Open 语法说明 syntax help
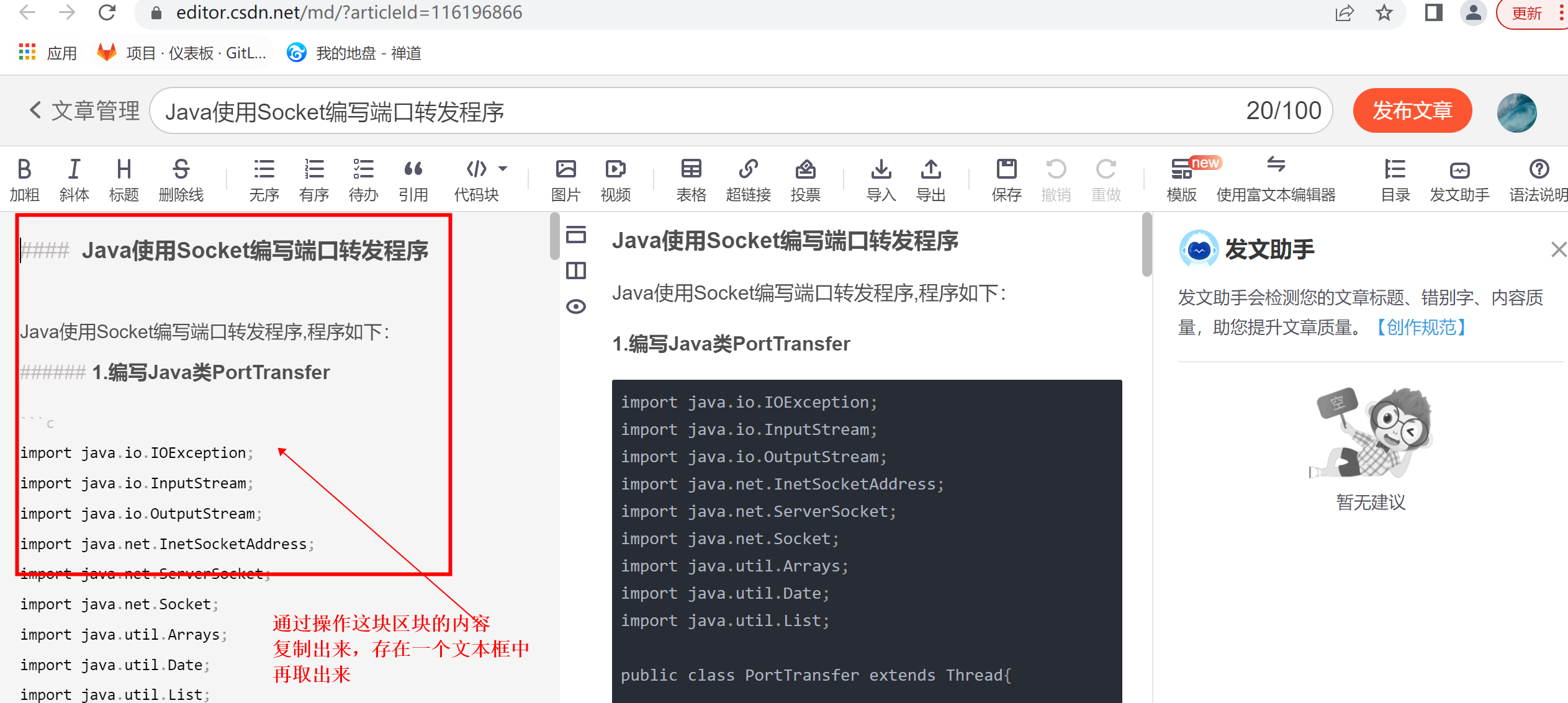Image resolution: width=1568 pixels, height=703 pixels. pos(1538,180)
